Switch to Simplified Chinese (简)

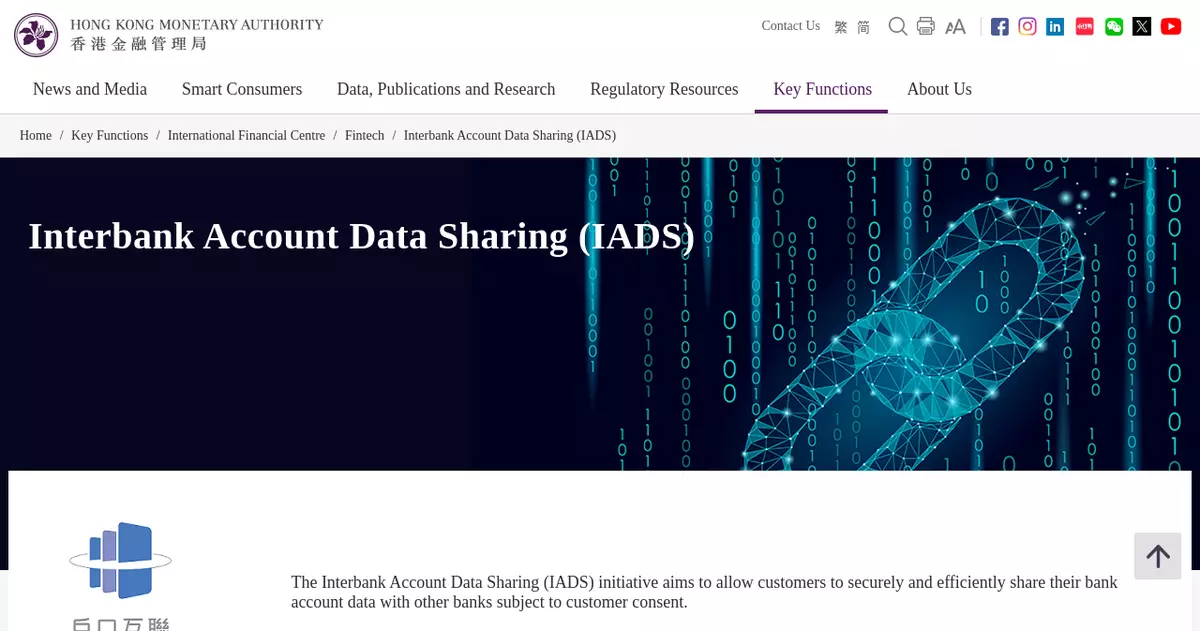click(863, 27)
